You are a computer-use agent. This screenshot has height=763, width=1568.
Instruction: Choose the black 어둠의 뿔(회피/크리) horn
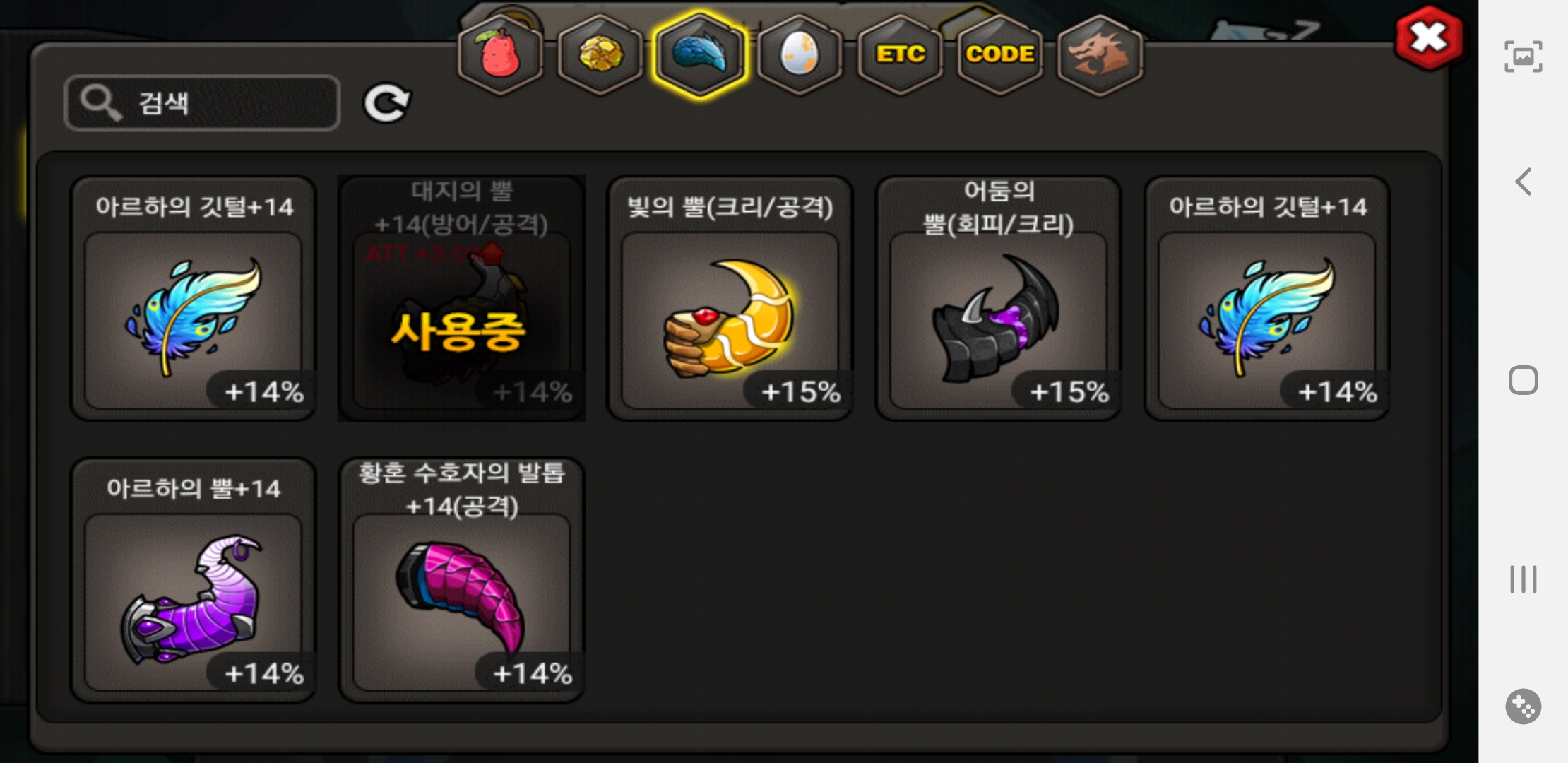[998, 298]
